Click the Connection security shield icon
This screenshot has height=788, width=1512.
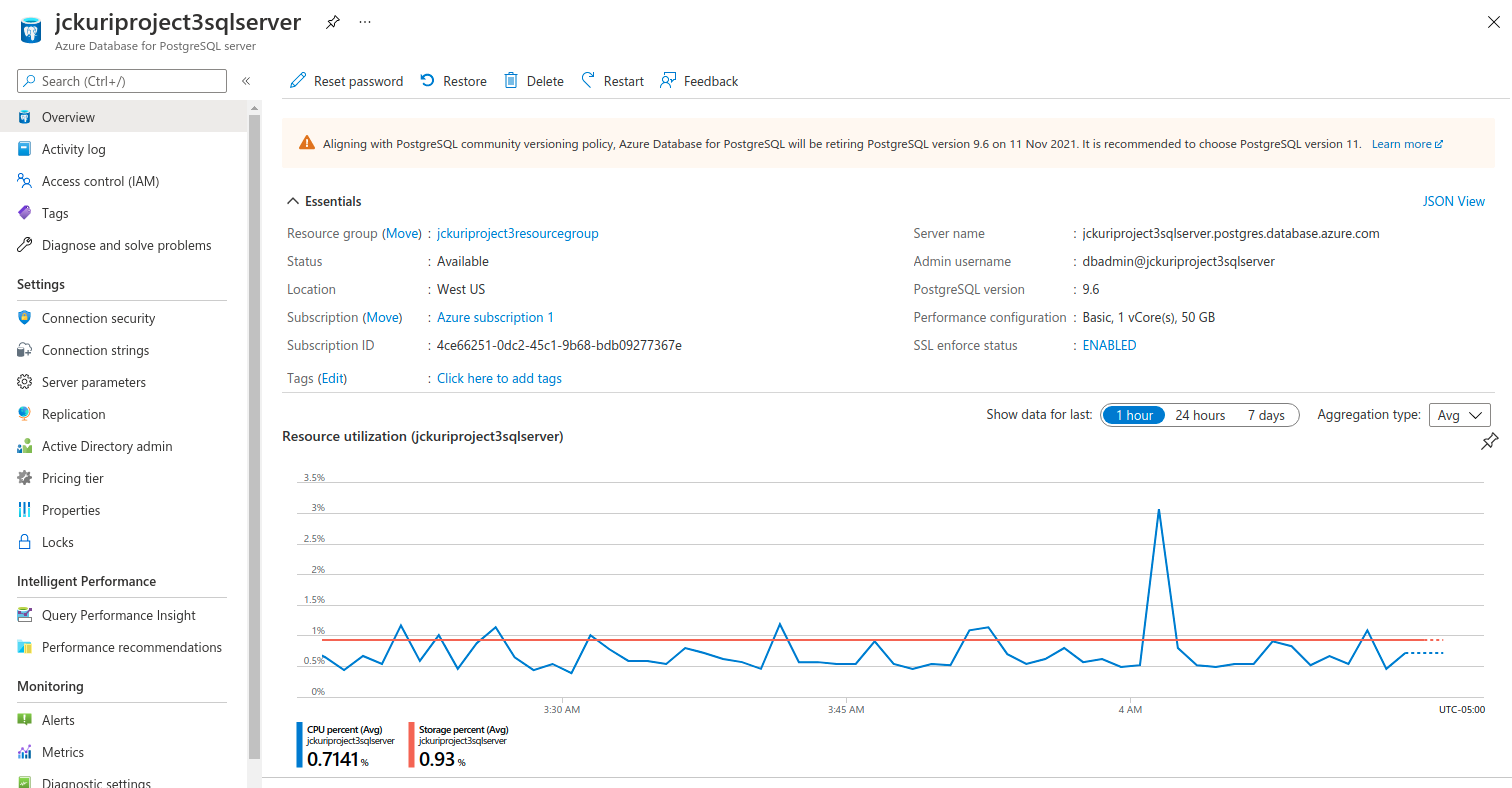point(25,318)
